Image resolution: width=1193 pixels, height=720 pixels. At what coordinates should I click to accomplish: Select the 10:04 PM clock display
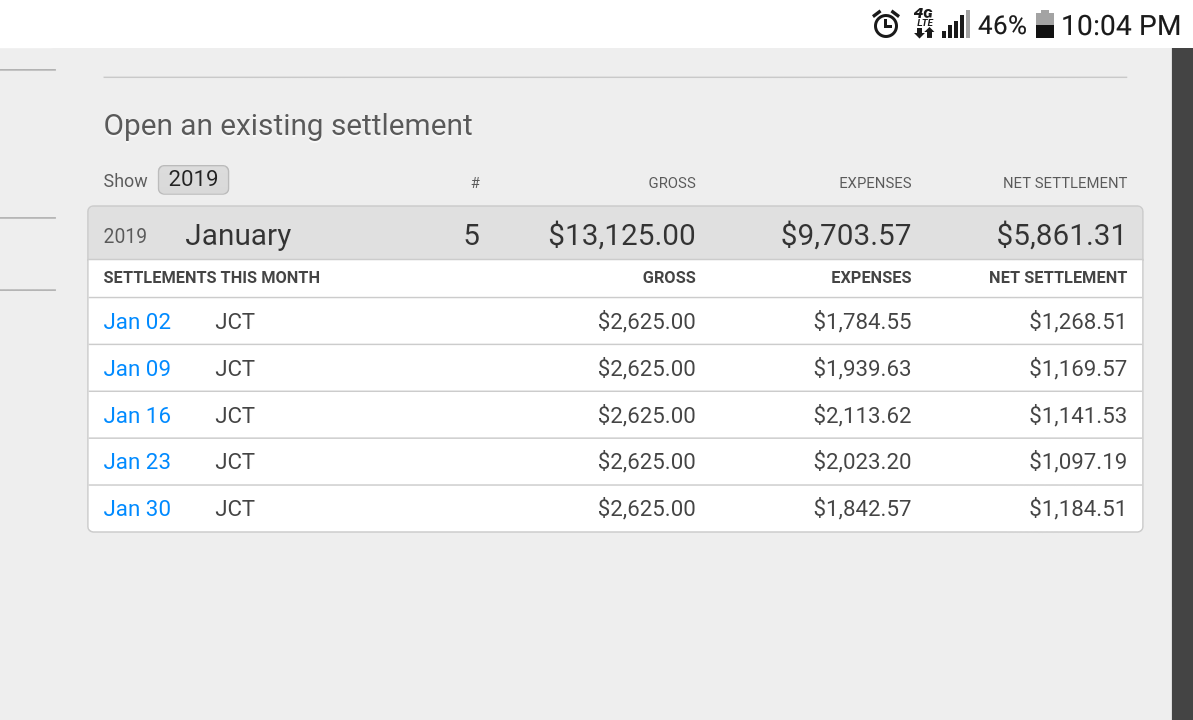(x=1120, y=25)
